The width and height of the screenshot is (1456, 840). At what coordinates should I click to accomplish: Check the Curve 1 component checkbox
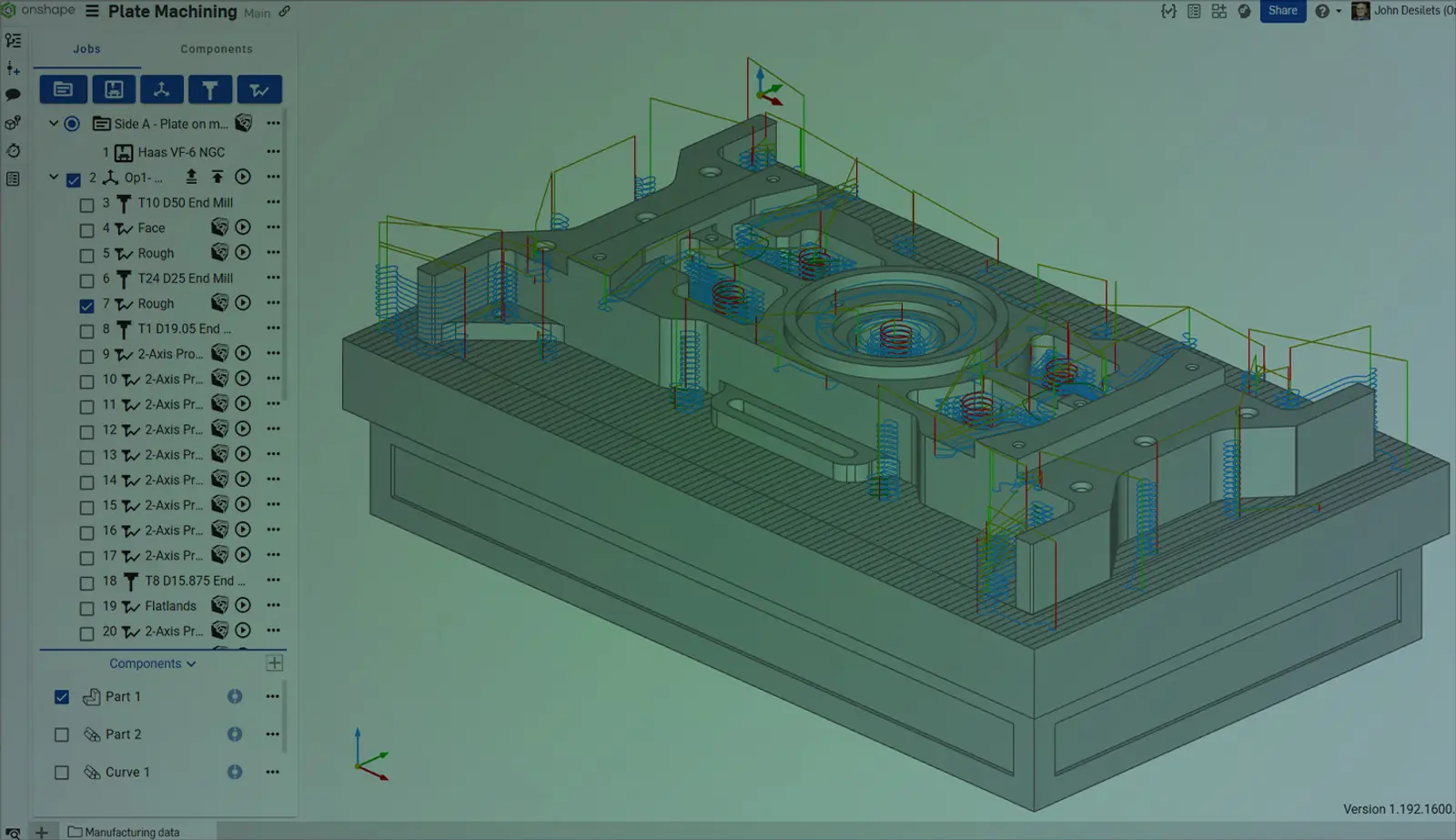(x=62, y=773)
